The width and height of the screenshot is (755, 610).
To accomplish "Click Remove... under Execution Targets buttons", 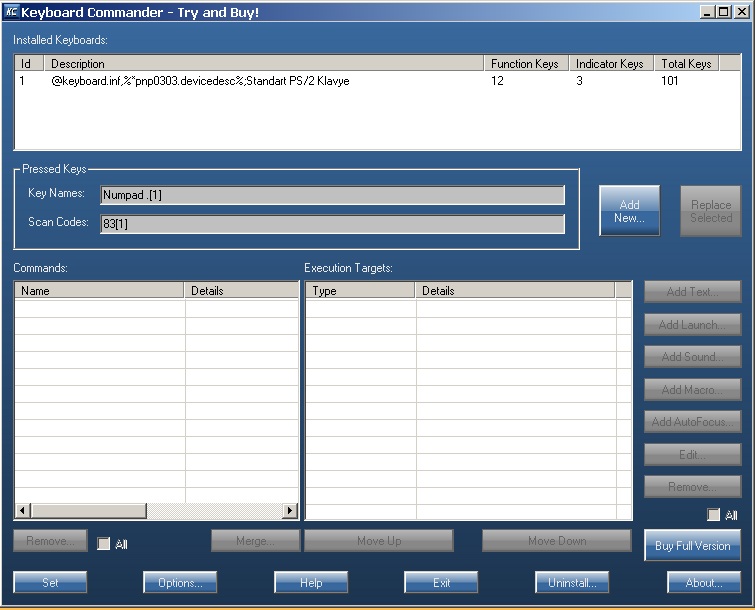I will (x=692, y=487).
